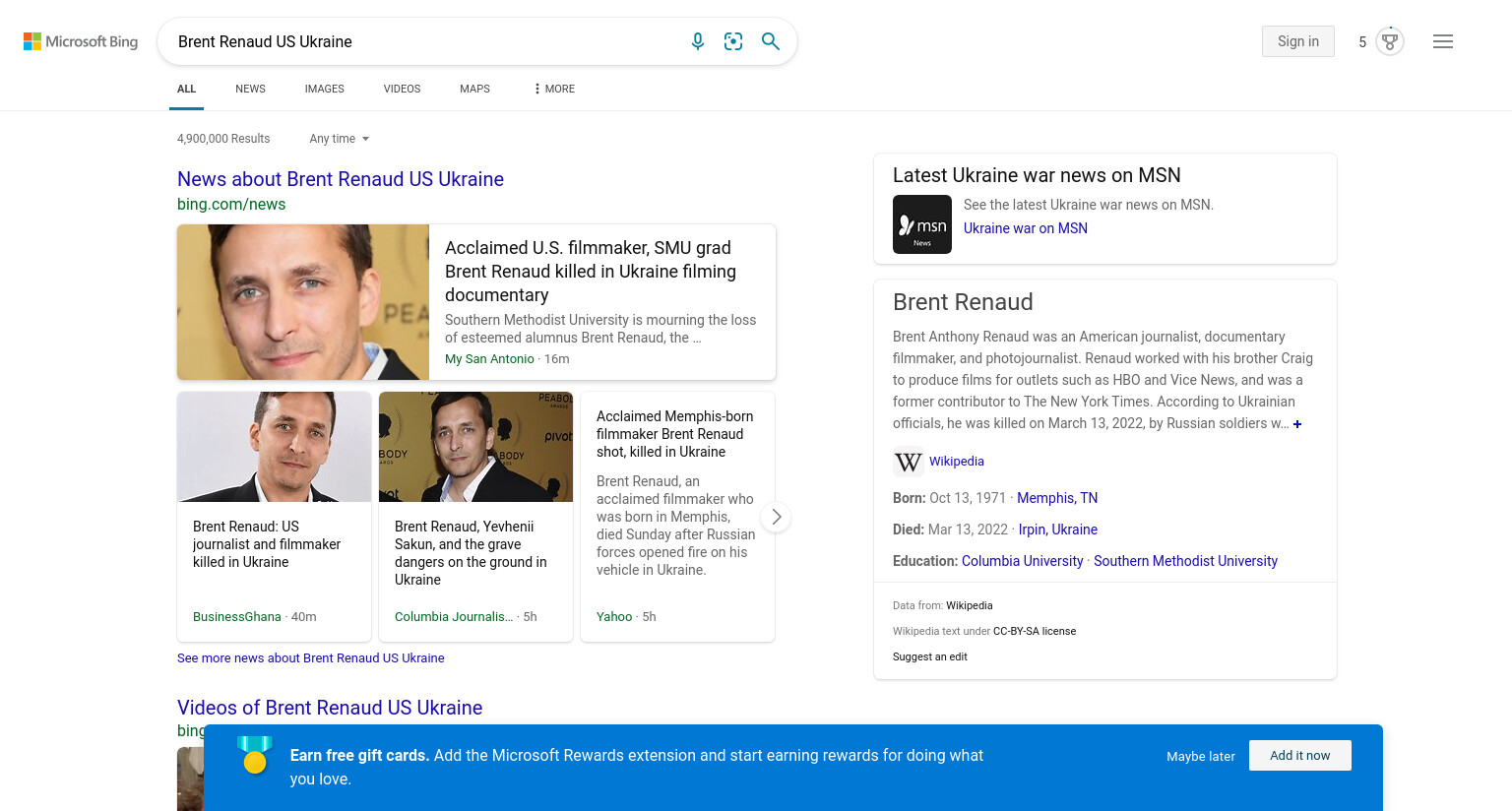Click the Microsoft Bing logo

(x=81, y=41)
